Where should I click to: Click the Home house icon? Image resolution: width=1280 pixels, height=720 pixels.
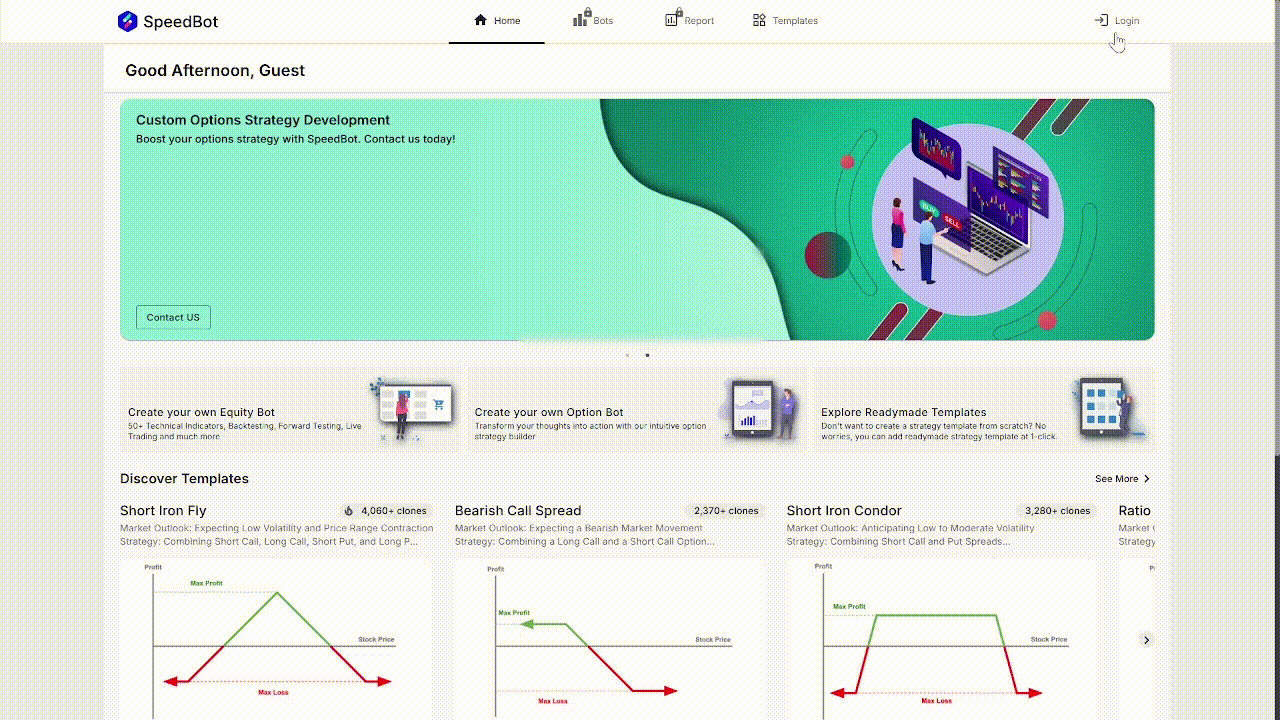click(x=481, y=20)
